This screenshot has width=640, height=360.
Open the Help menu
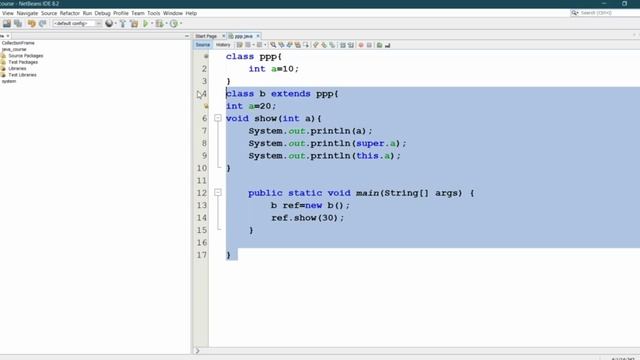click(191, 13)
